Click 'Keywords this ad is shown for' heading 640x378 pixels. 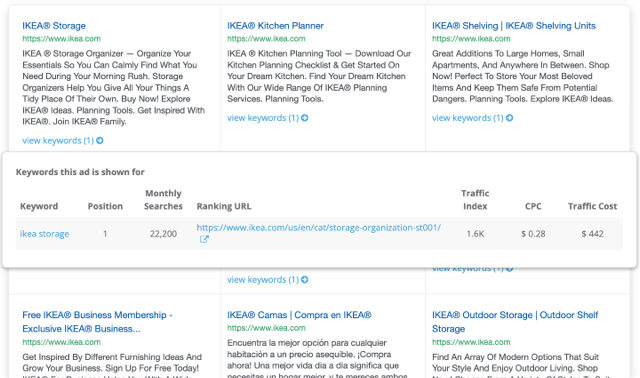(x=80, y=172)
